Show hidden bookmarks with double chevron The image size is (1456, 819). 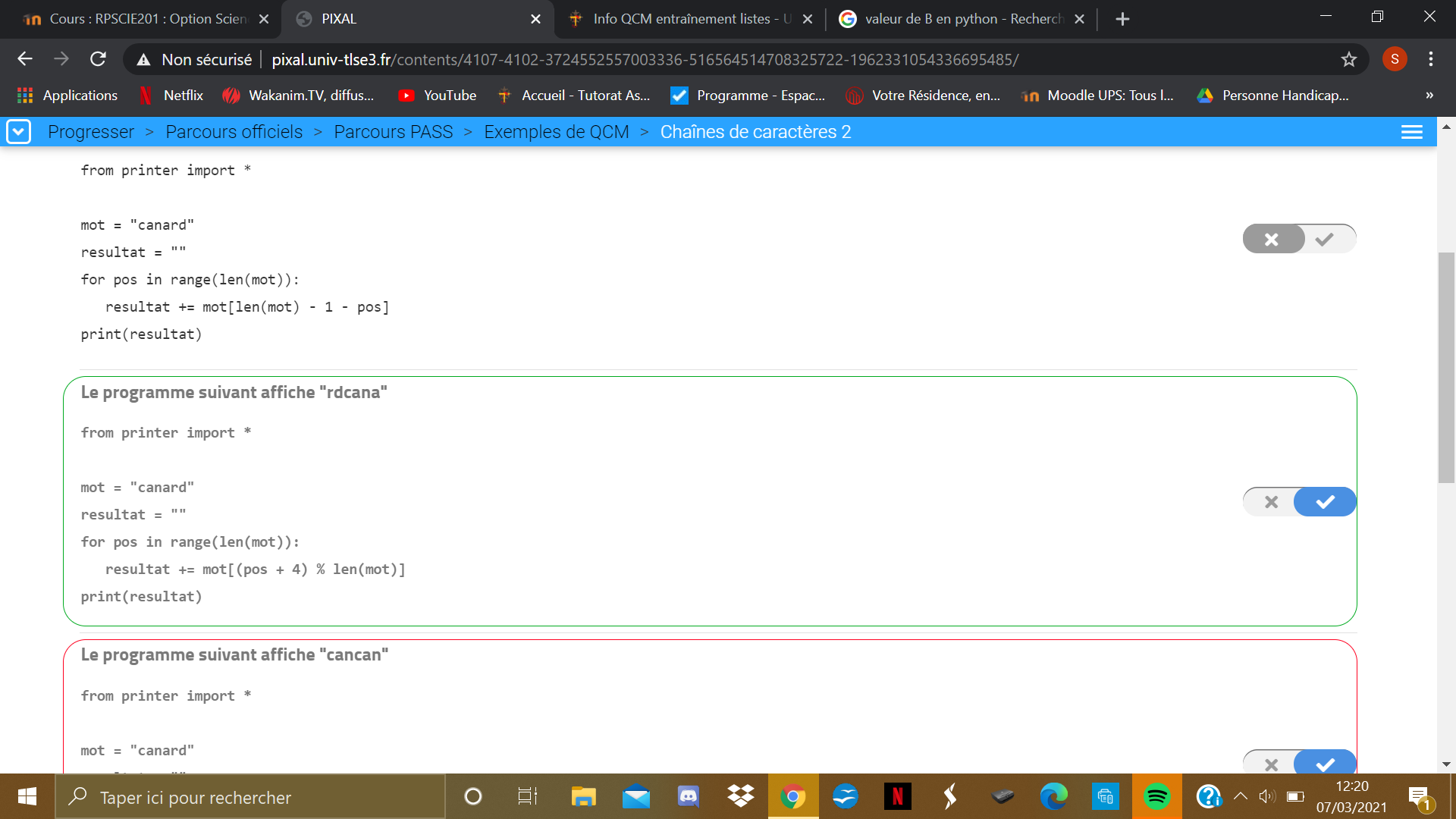1429,96
